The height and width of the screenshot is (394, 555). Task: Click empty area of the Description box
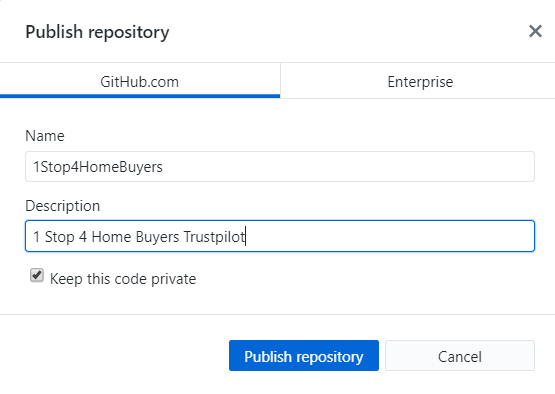(x=389, y=236)
